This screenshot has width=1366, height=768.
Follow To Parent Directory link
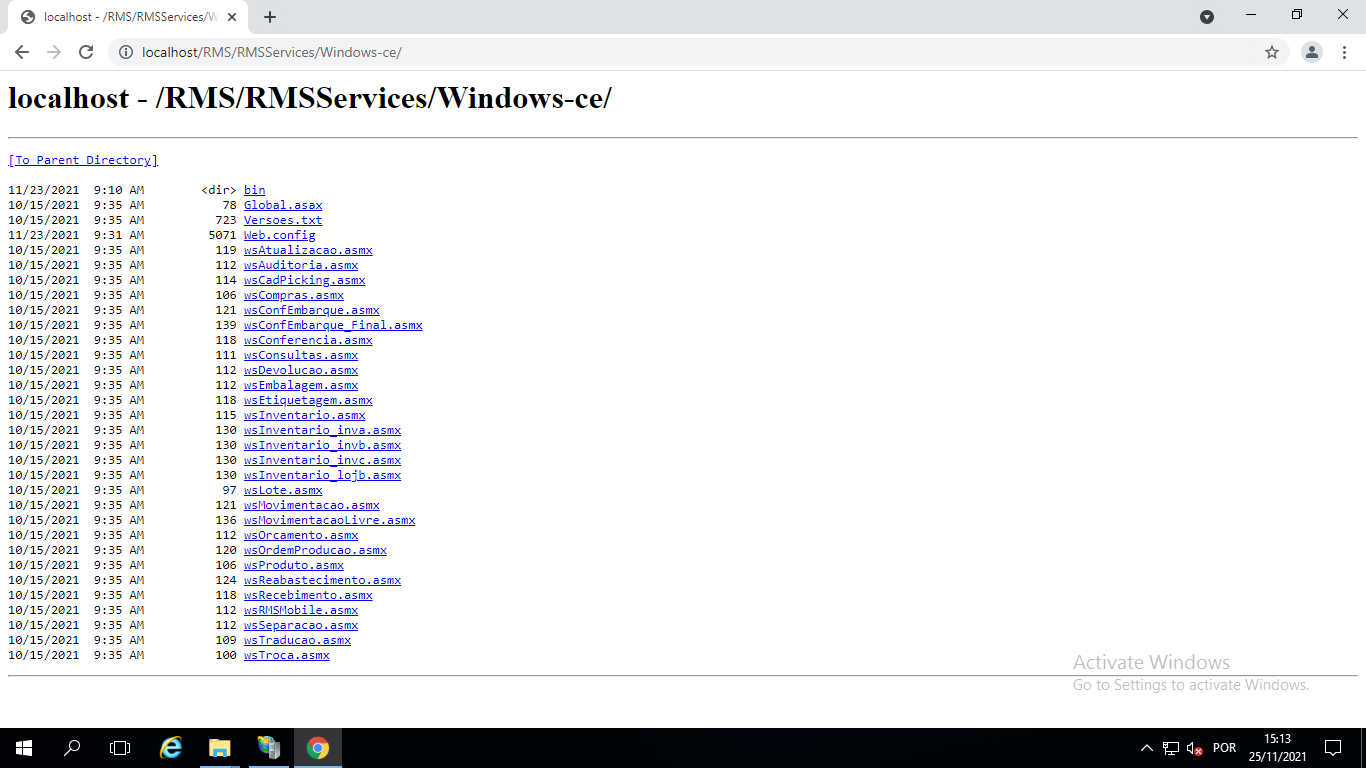83,160
